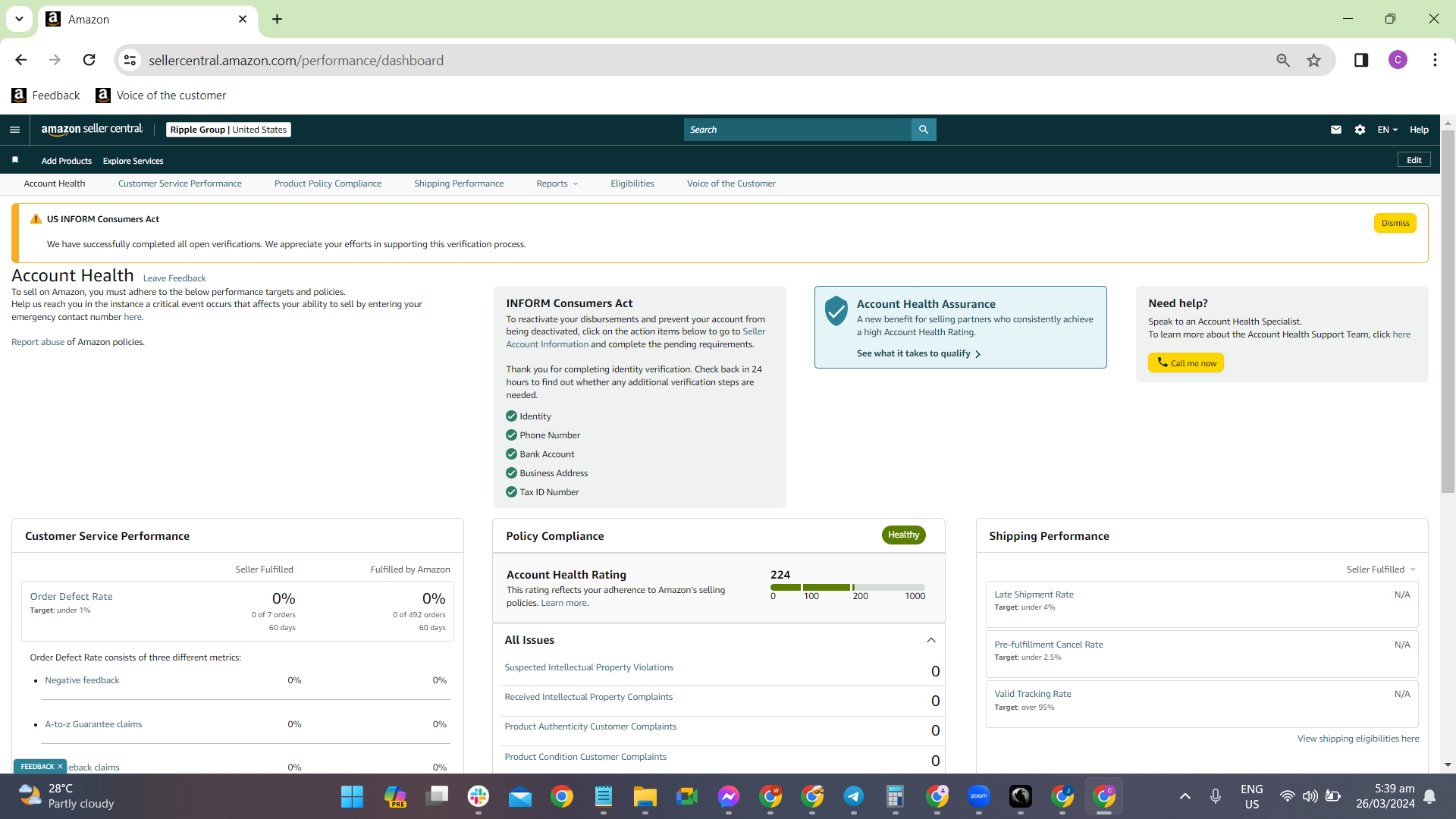Screen dimensions: 1456x819
Task: Open the buyer messages envelope icon
Action: (1336, 130)
